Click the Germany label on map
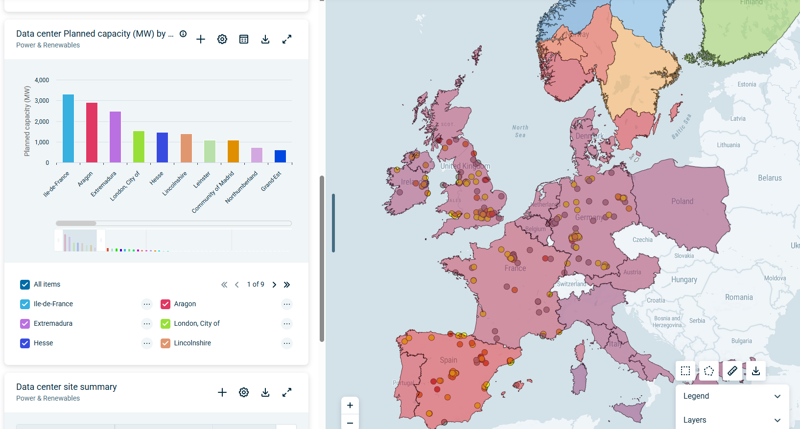This screenshot has height=429, width=800. pos(590,217)
